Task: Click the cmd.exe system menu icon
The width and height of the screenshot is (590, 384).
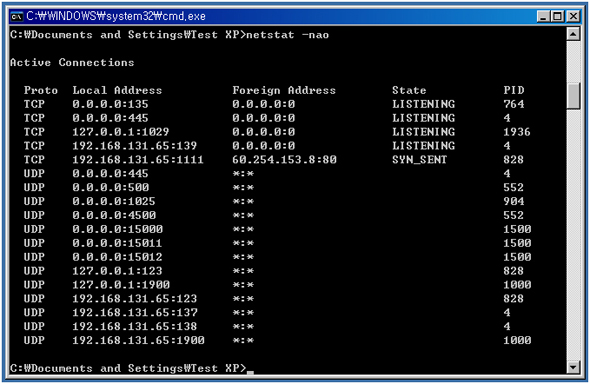Action: tap(17, 17)
